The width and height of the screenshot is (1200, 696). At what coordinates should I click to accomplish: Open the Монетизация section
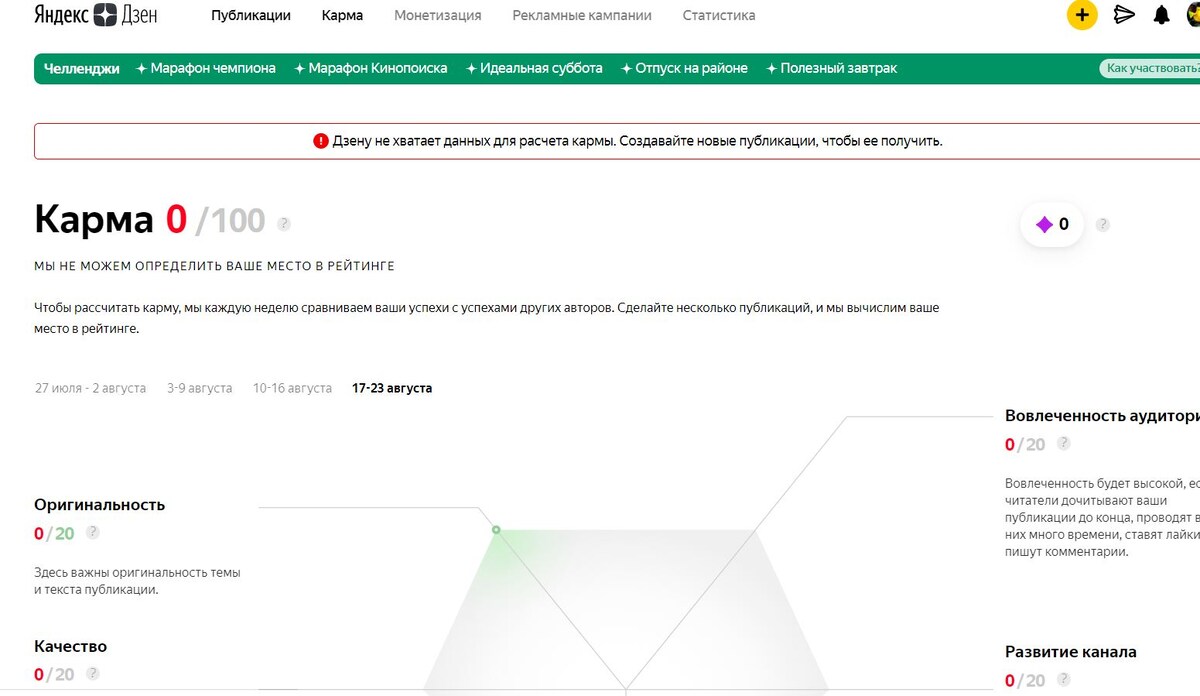point(438,16)
